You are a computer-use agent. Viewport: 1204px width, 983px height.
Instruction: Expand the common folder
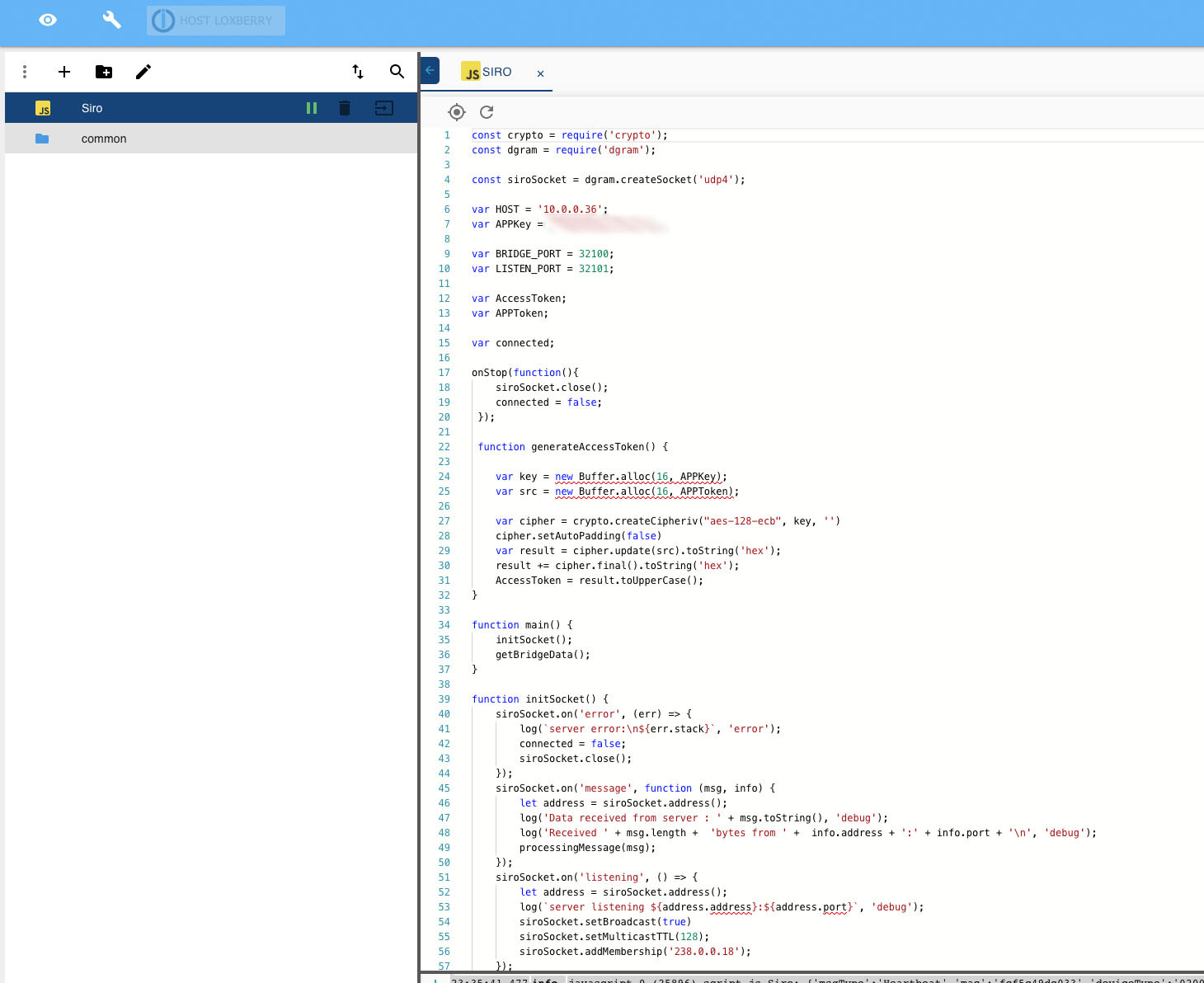point(103,139)
